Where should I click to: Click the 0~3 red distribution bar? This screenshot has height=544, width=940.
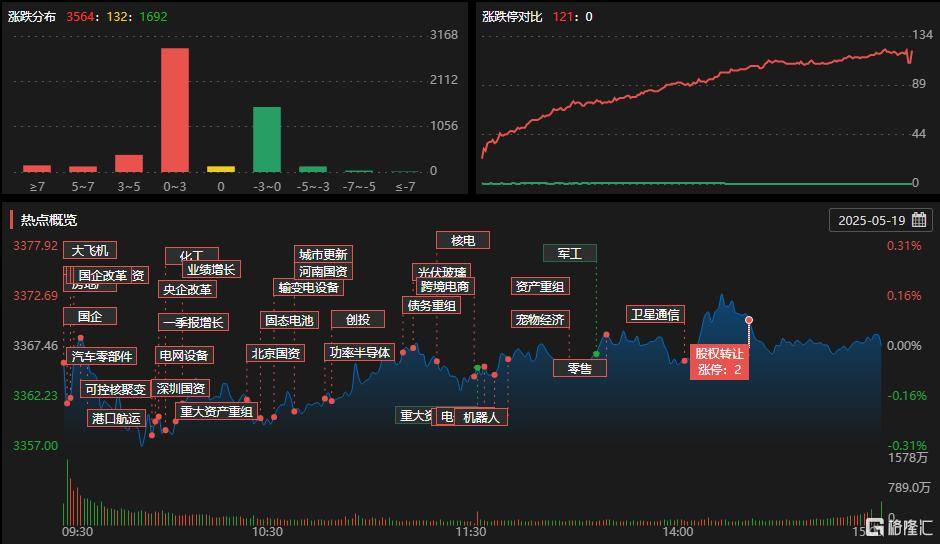[x=174, y=110]
